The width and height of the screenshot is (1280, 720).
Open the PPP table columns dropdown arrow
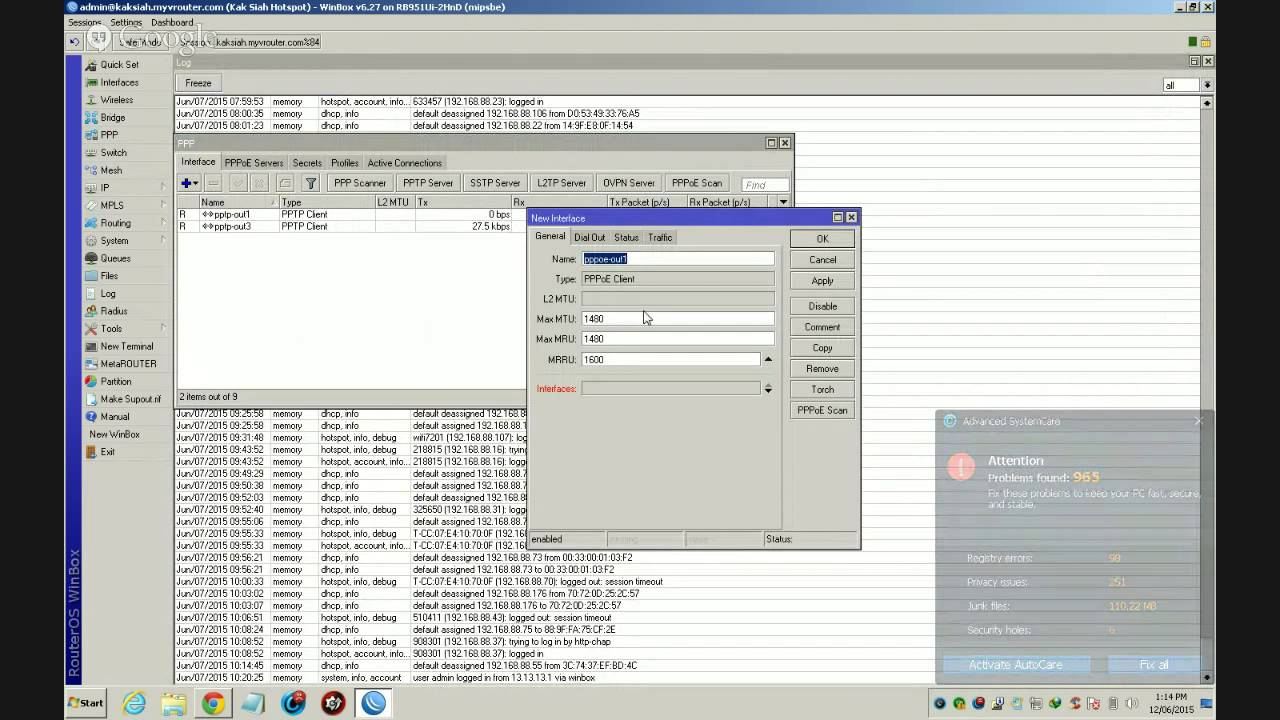[783, 202]
